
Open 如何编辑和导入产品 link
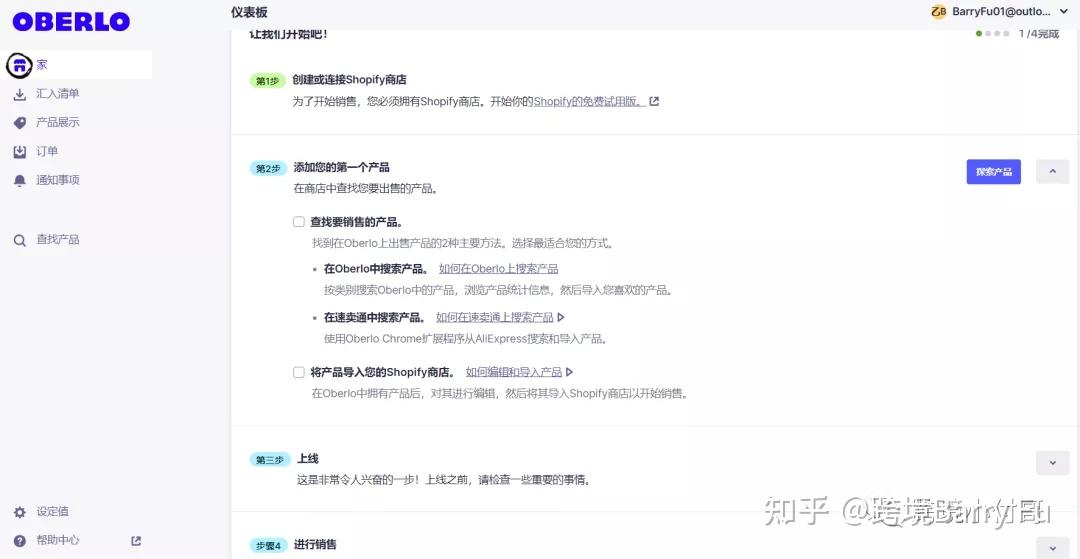coord(514,372)
